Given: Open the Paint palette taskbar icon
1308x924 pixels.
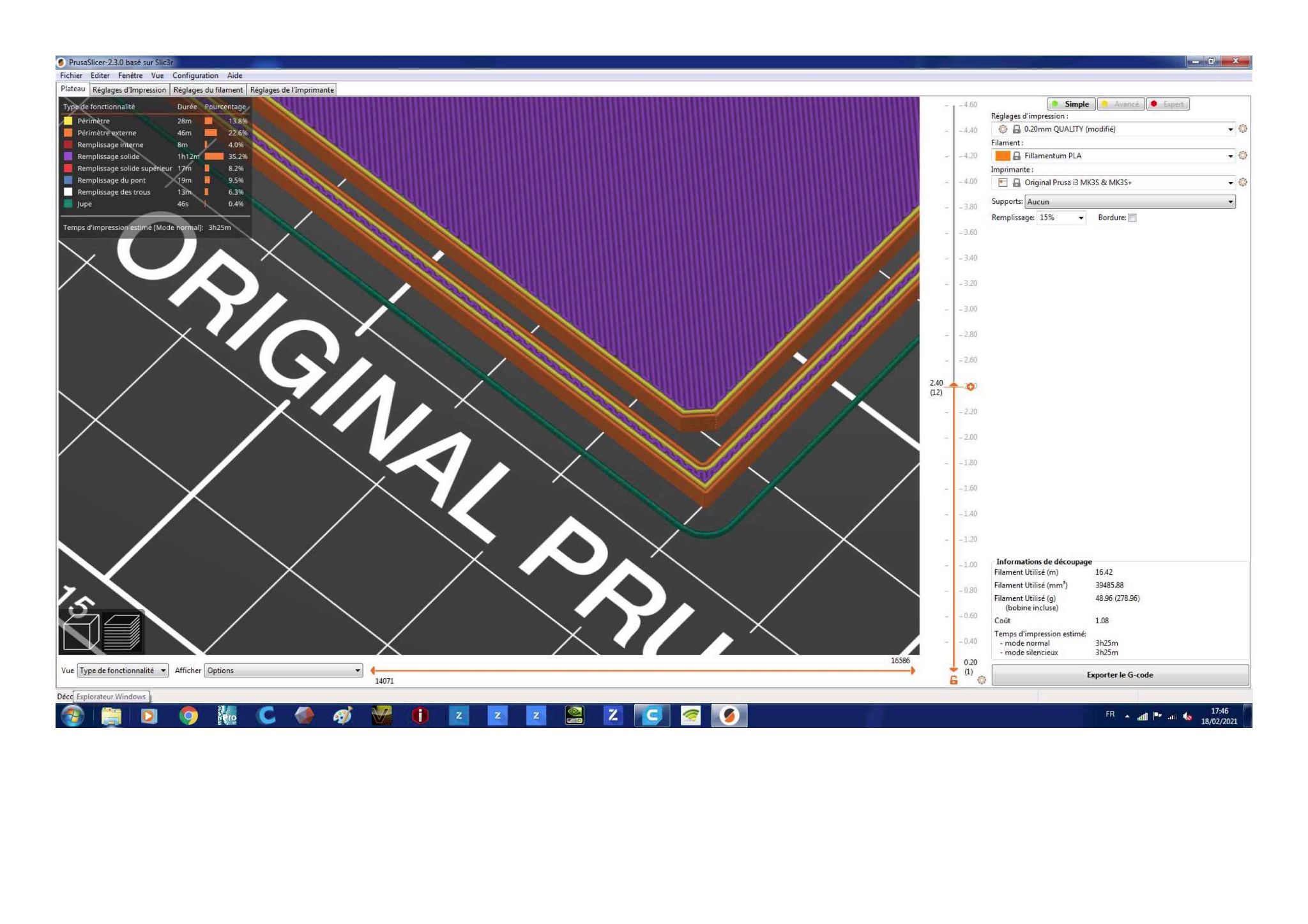Looking at the screenshot, I should 342,716.
